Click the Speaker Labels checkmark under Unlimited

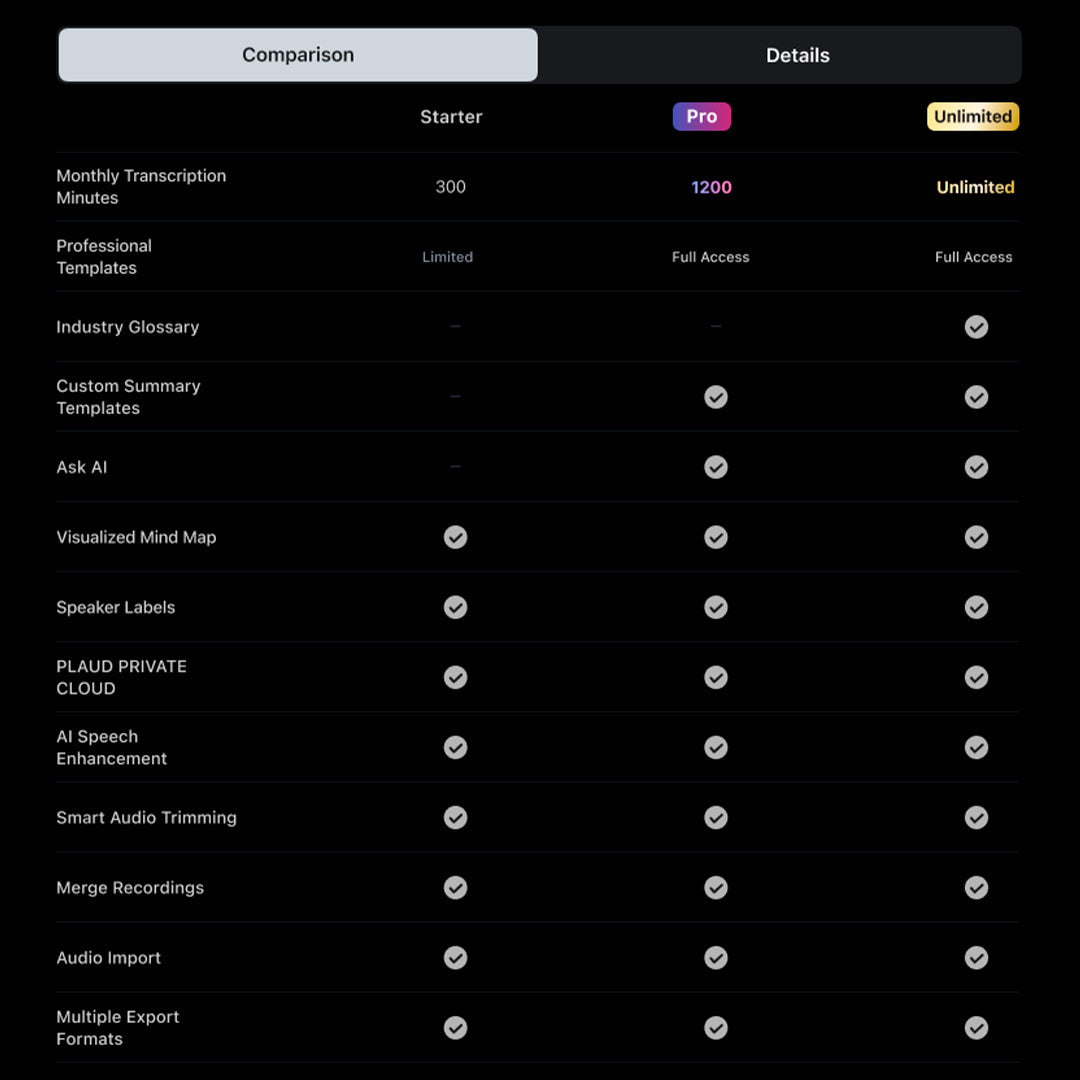(x=976, y=607)
